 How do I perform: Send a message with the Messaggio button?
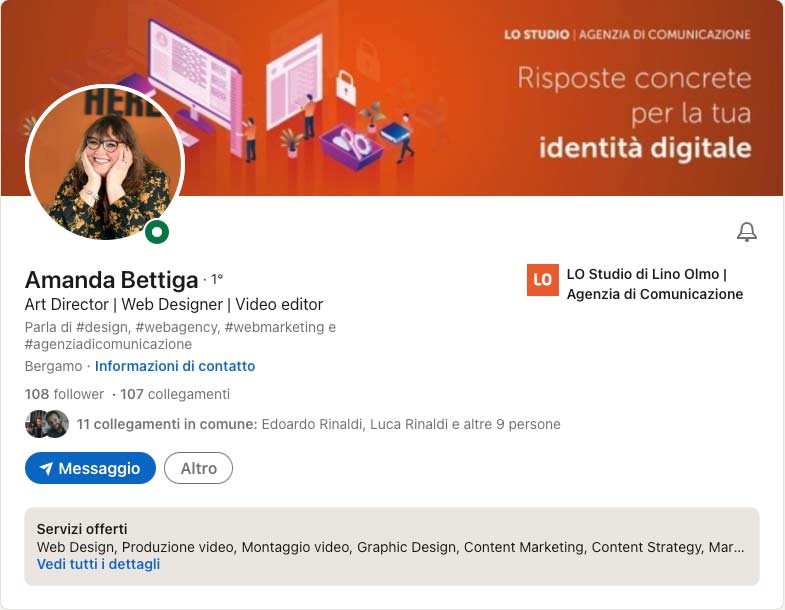(90, 468)
